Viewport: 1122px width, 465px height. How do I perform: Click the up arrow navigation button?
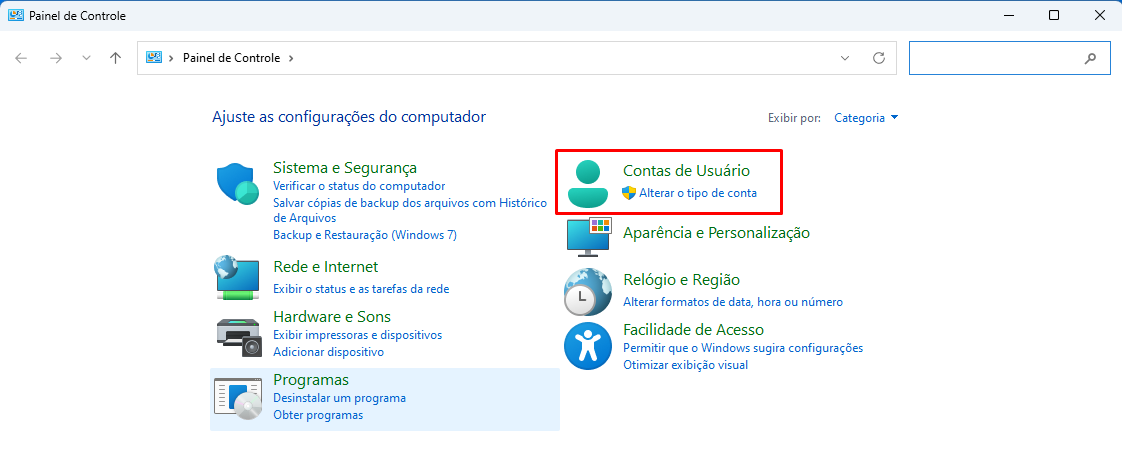(116, 58)
